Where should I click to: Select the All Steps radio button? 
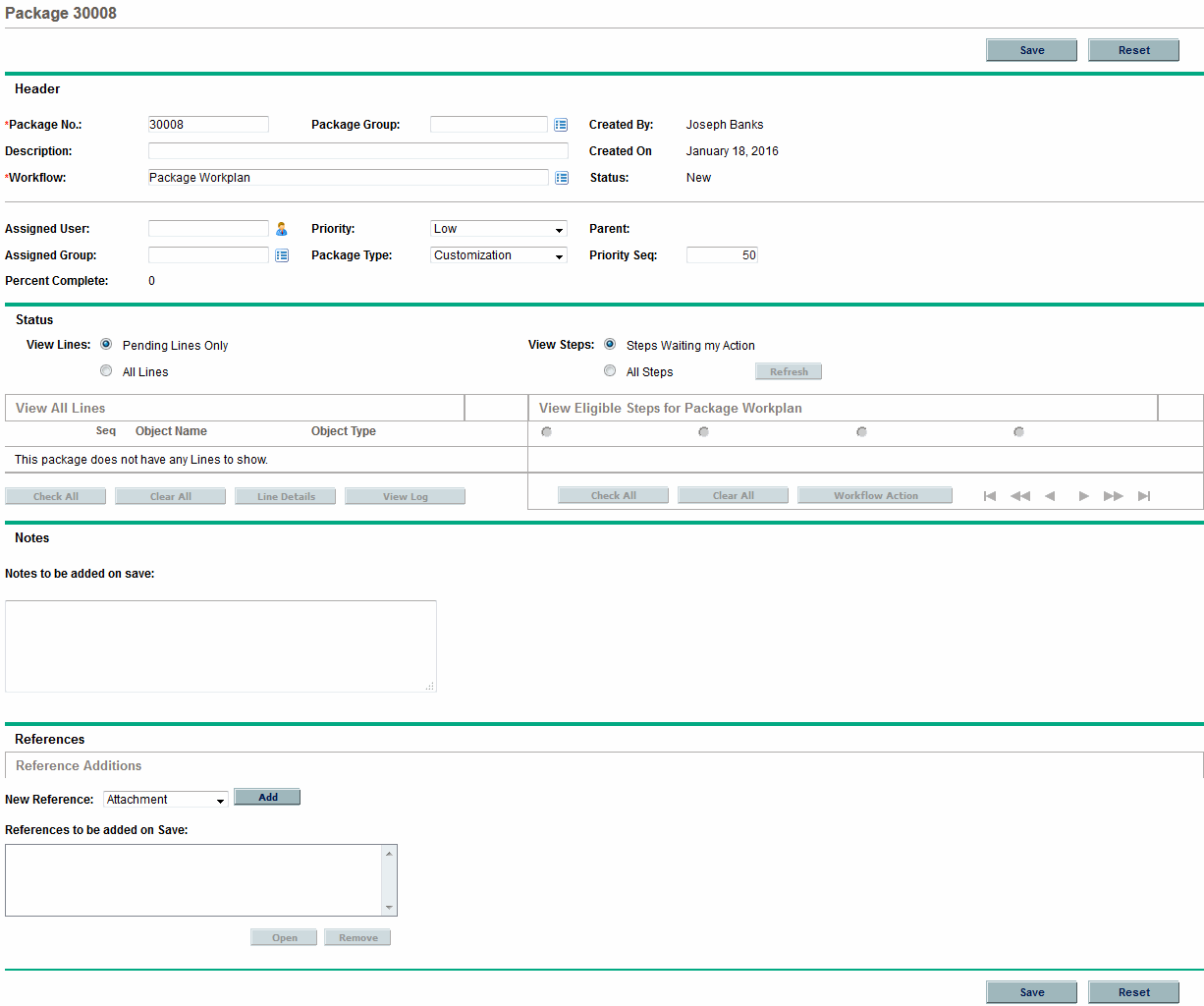click(x=610, y=371)
